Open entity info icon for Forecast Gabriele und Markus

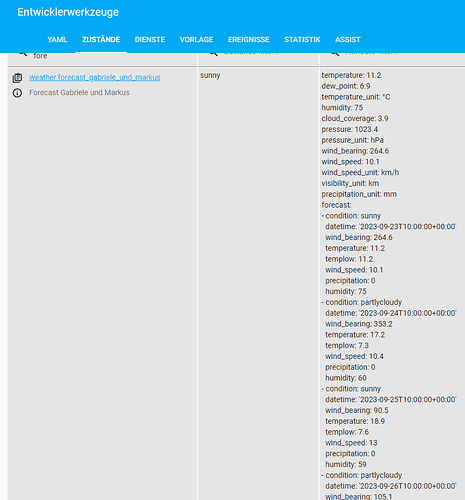(17, 93)
